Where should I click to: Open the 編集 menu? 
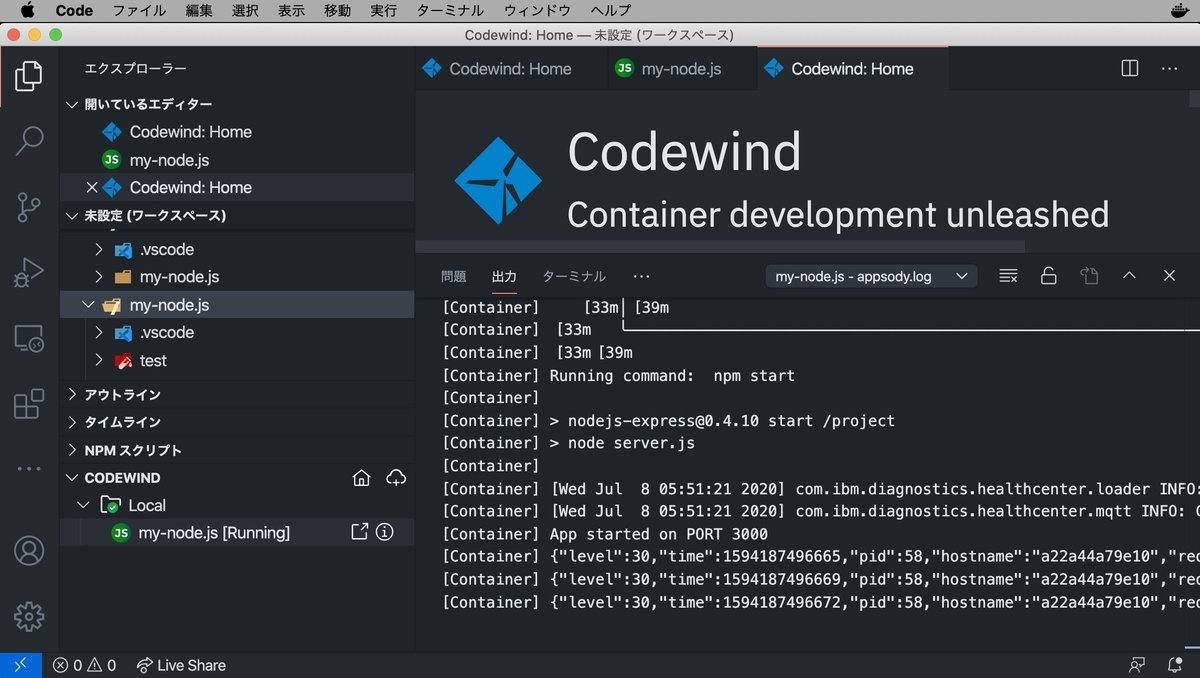click(x=199, y=11)
